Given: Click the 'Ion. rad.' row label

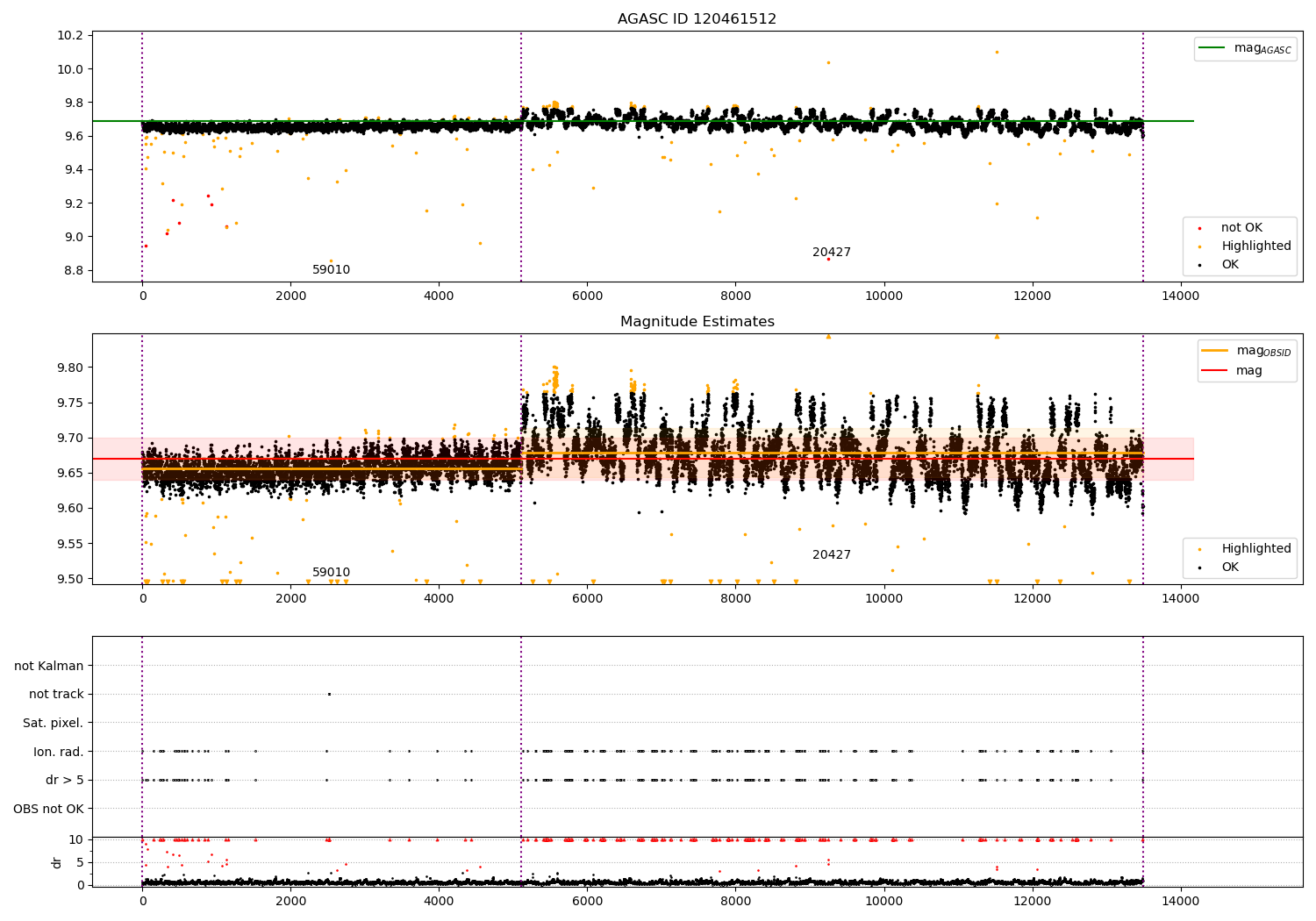Looking at the screenshot, I should click(x=59, y=753).
